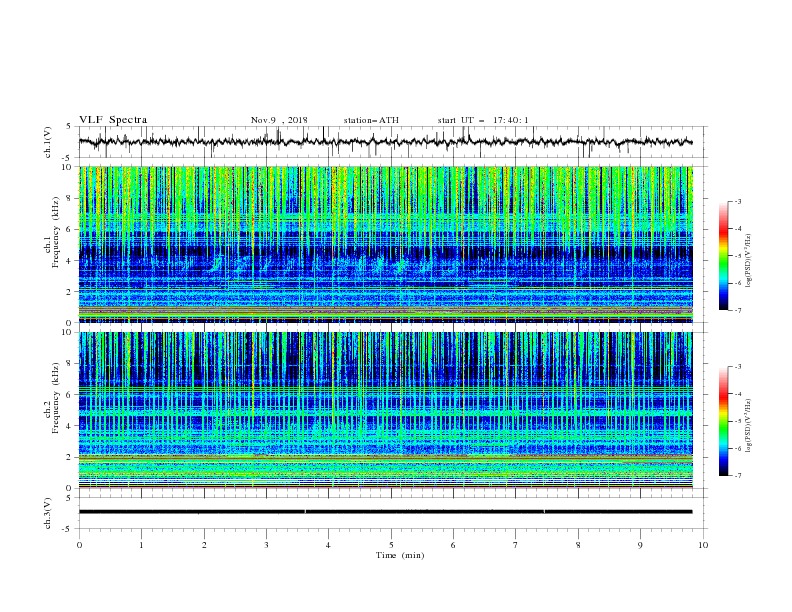Click the "4" minute tick on time axis
792x612 pixels.
coord(329,545)
